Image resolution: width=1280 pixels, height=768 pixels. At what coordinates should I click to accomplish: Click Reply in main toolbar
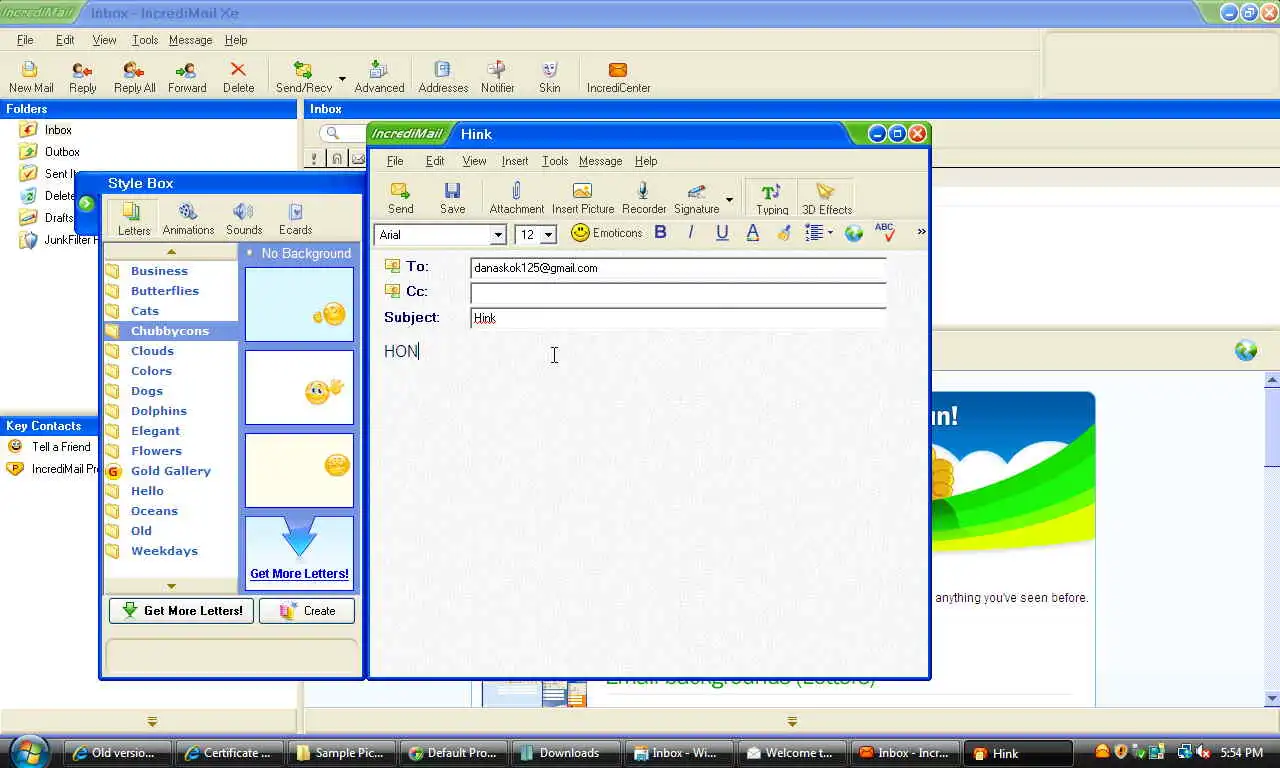pos(83,77)
